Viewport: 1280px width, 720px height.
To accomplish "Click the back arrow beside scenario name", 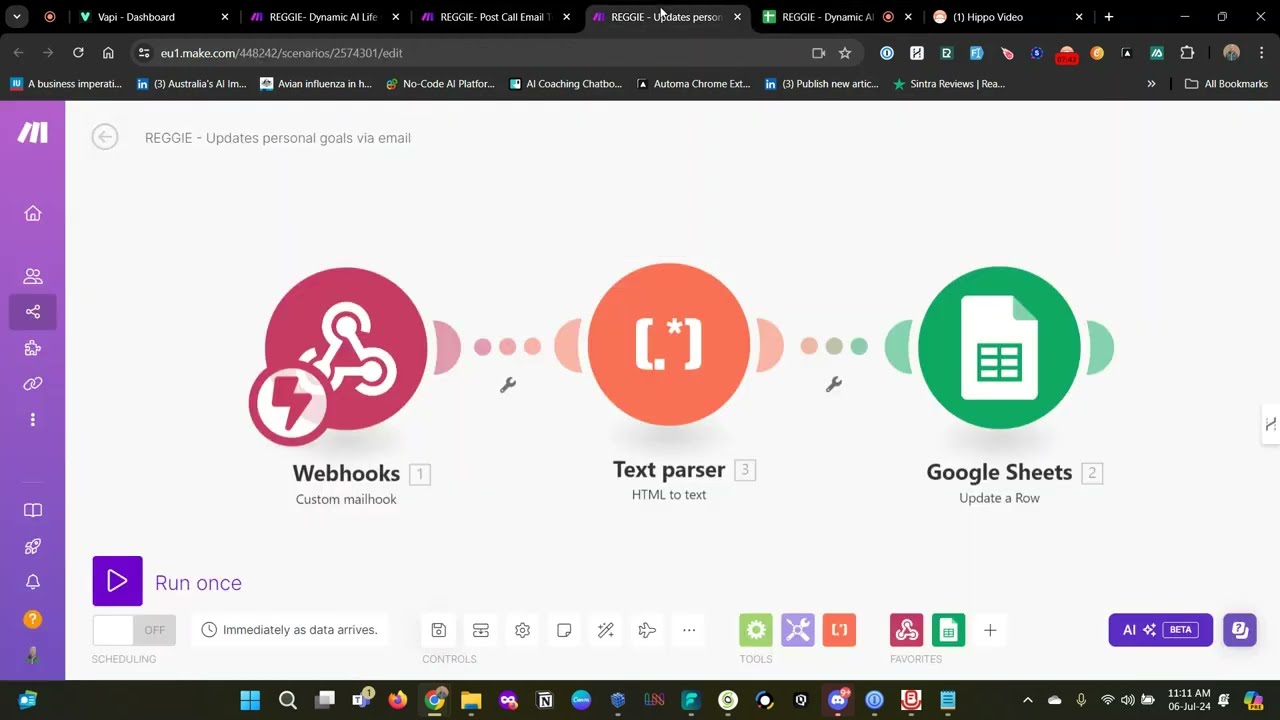I will click(104, 137).
